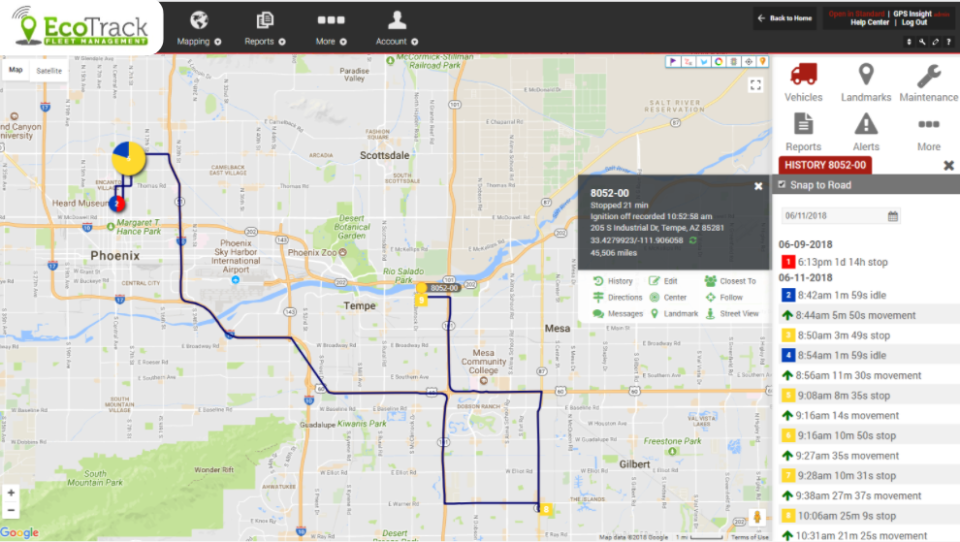
Task: Switch map to Satellite view
Action: click(49, 71)
